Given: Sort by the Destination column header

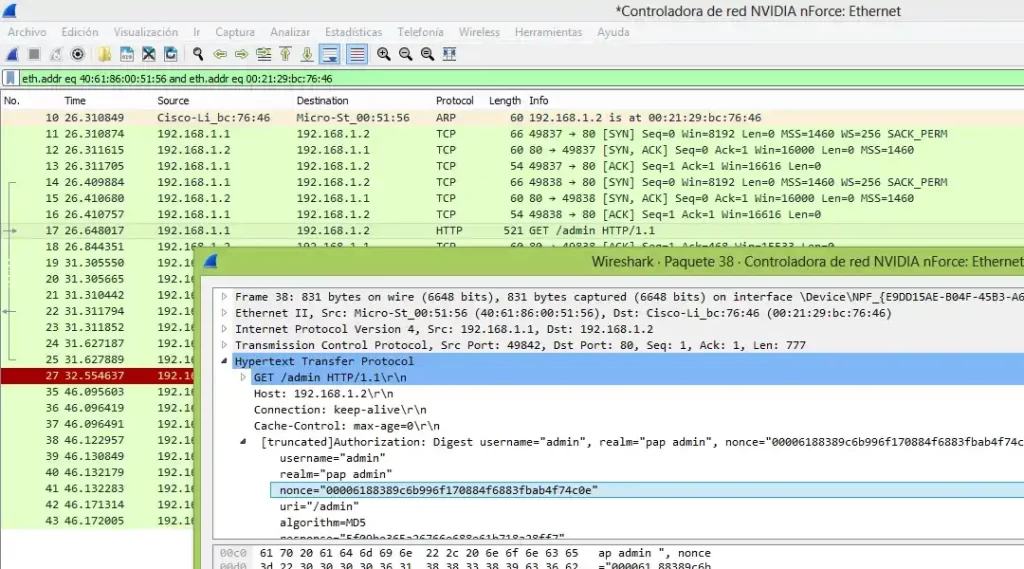Looking at the screenshot, I should tap(323, 101).
